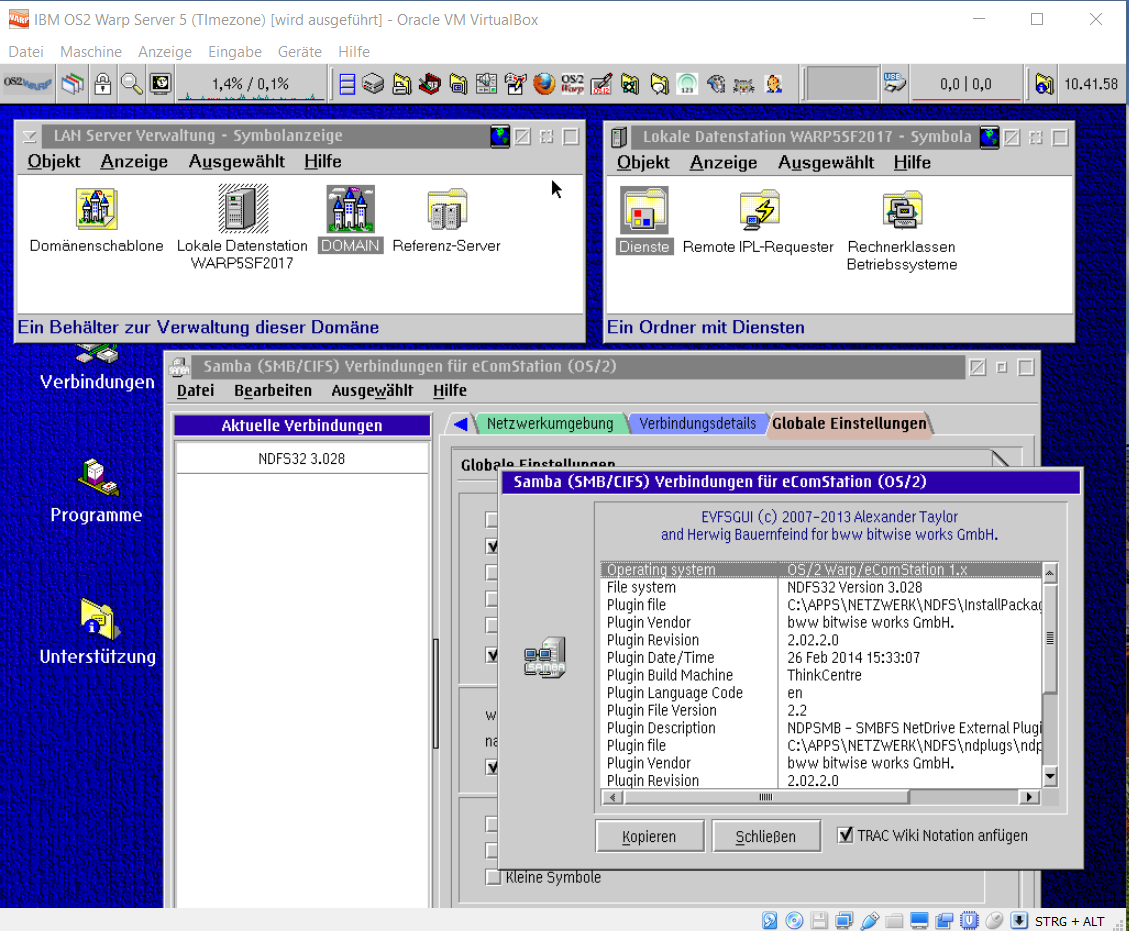Image resolution: width=1129 pixels, height=931 pixels.
Task: Click the globe icon in LAN Server title bar
Action: [500, 136]
